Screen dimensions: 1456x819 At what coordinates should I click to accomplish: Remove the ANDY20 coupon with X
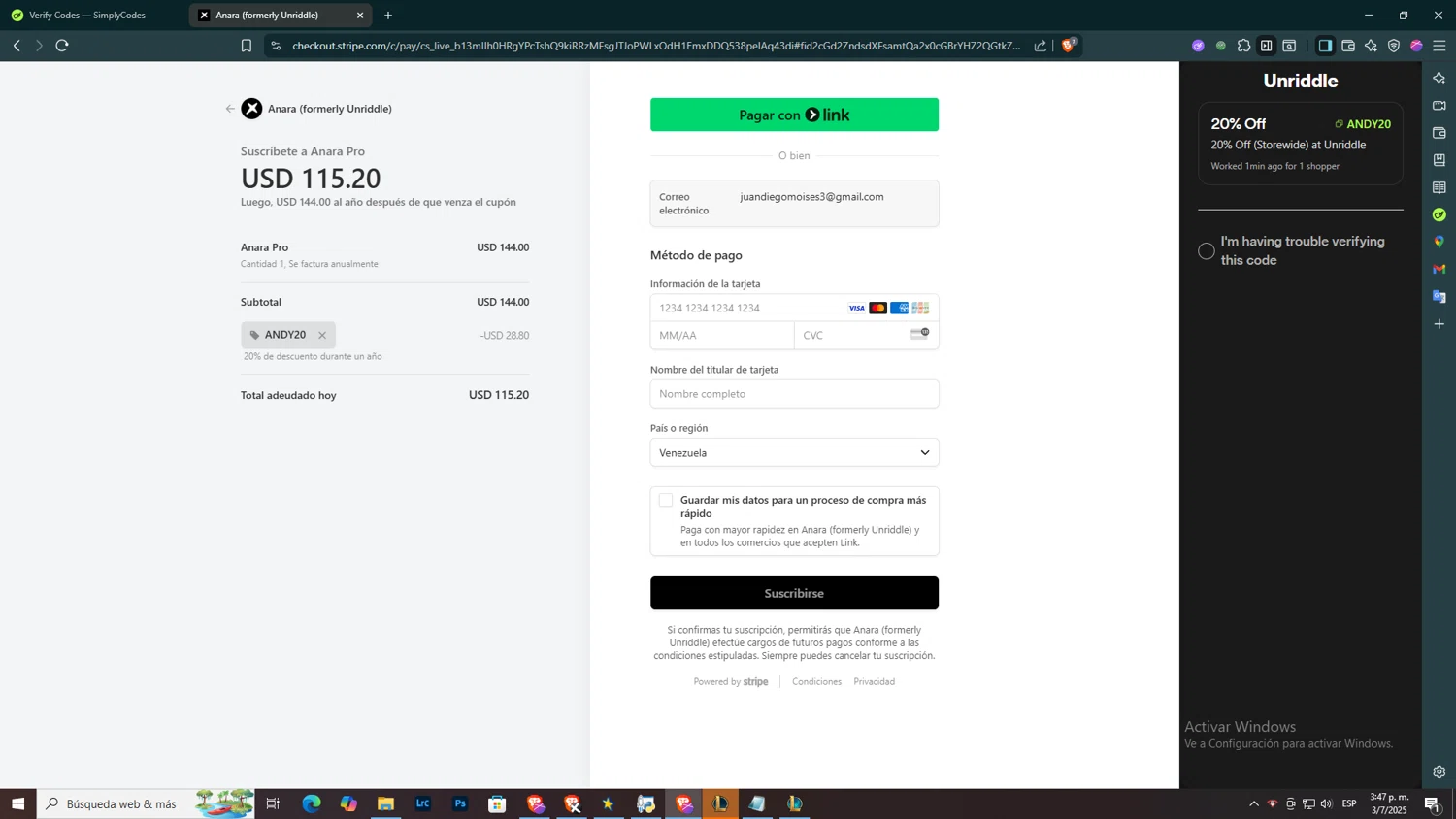pos(322,335)
